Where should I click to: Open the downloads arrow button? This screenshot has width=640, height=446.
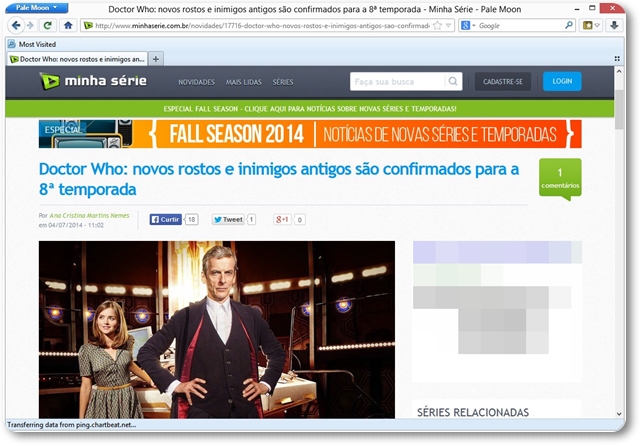click(x=614, y=26)
